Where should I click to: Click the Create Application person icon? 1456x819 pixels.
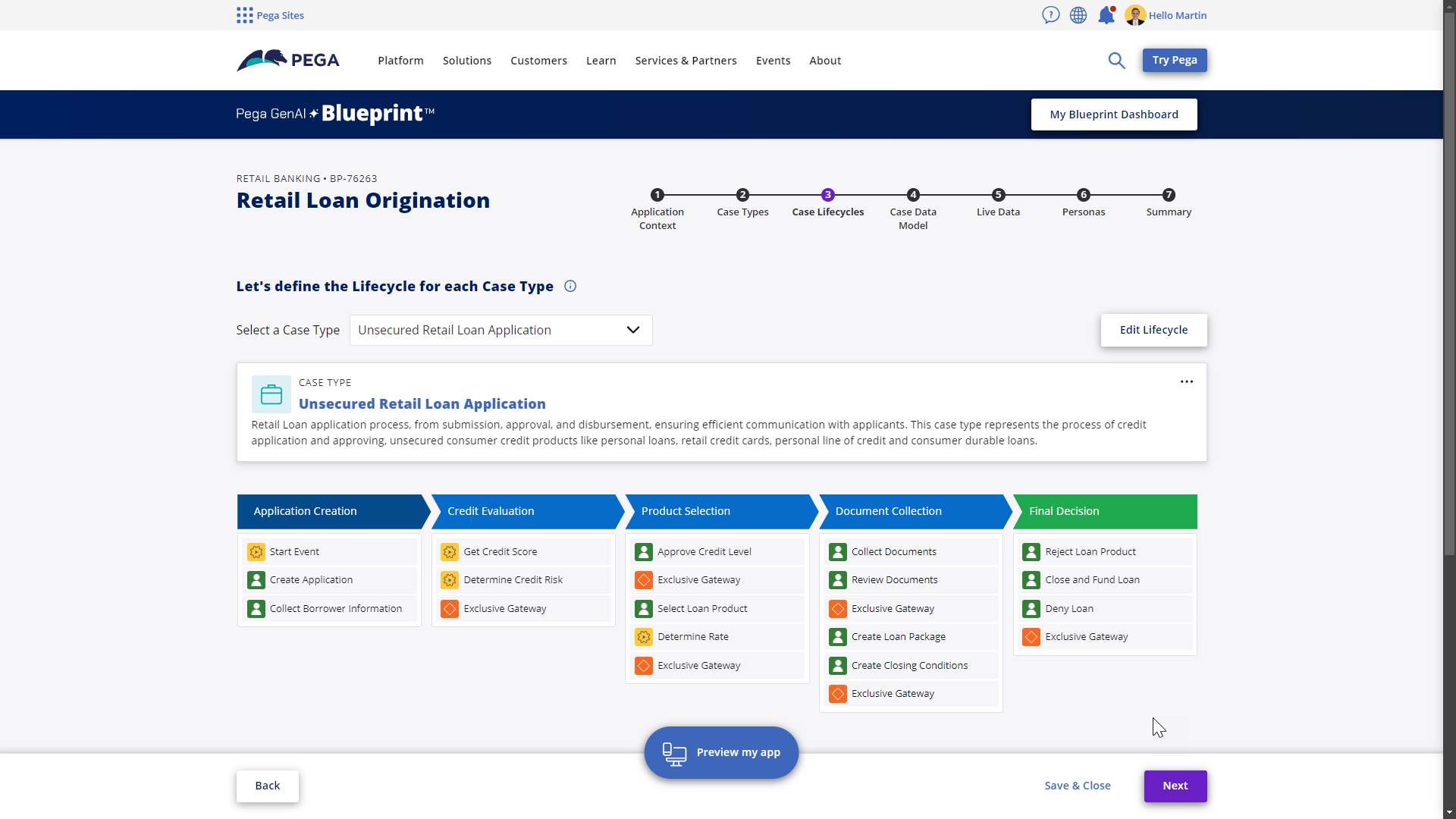[256, 580]
